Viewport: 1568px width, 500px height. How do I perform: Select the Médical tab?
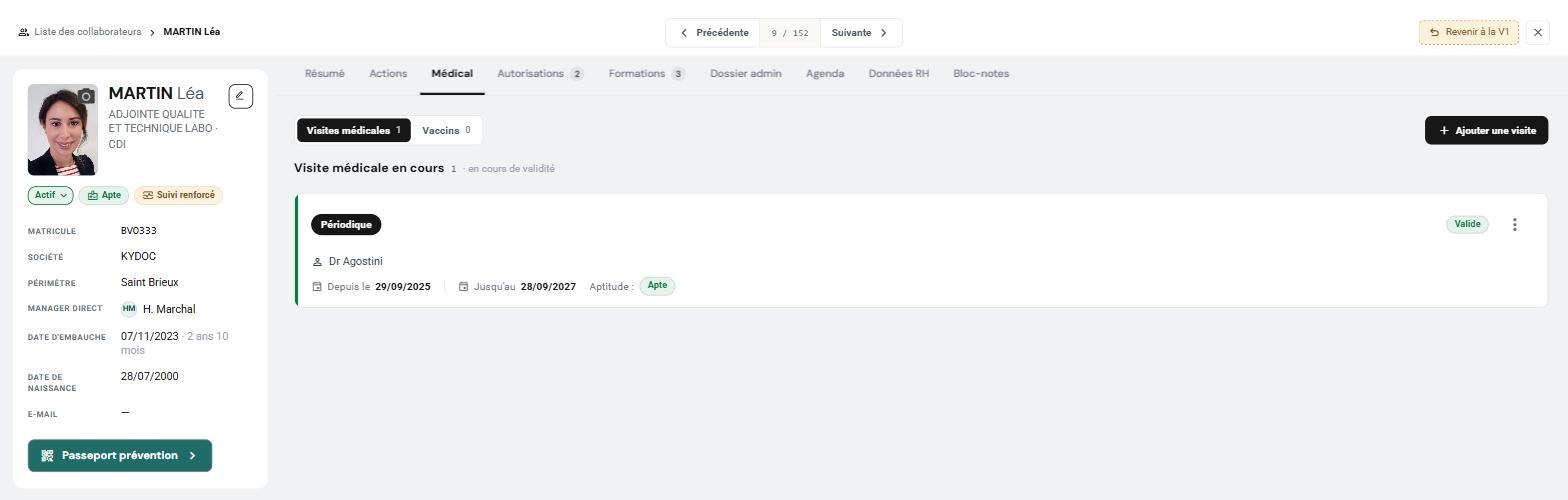[452, 74]
